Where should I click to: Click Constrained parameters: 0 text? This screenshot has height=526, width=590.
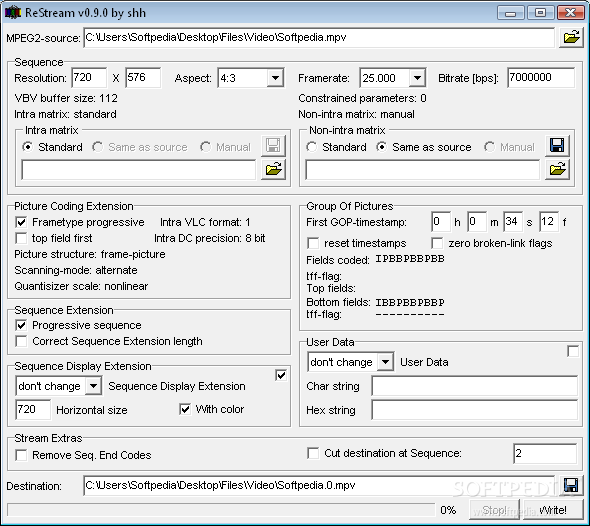[x=362, y=98]
